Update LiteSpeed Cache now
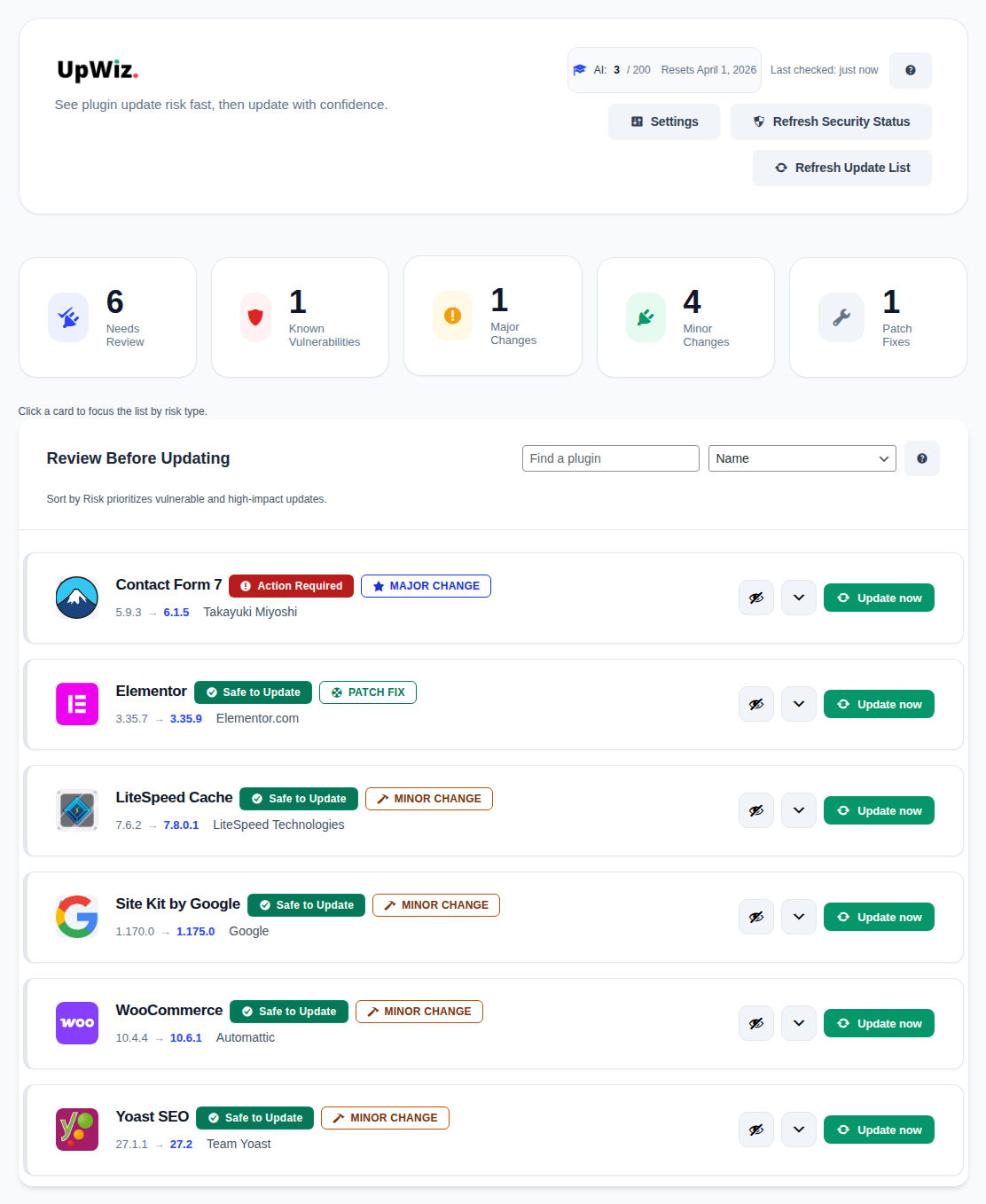This screenshot has height=1204, width=986. coord(879,810)
